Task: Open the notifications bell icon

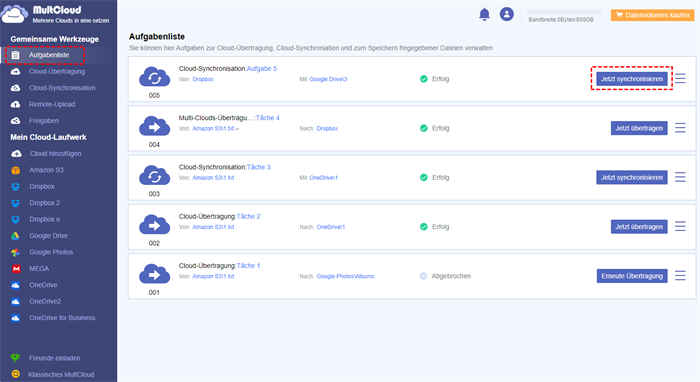Action: point(484,14)
